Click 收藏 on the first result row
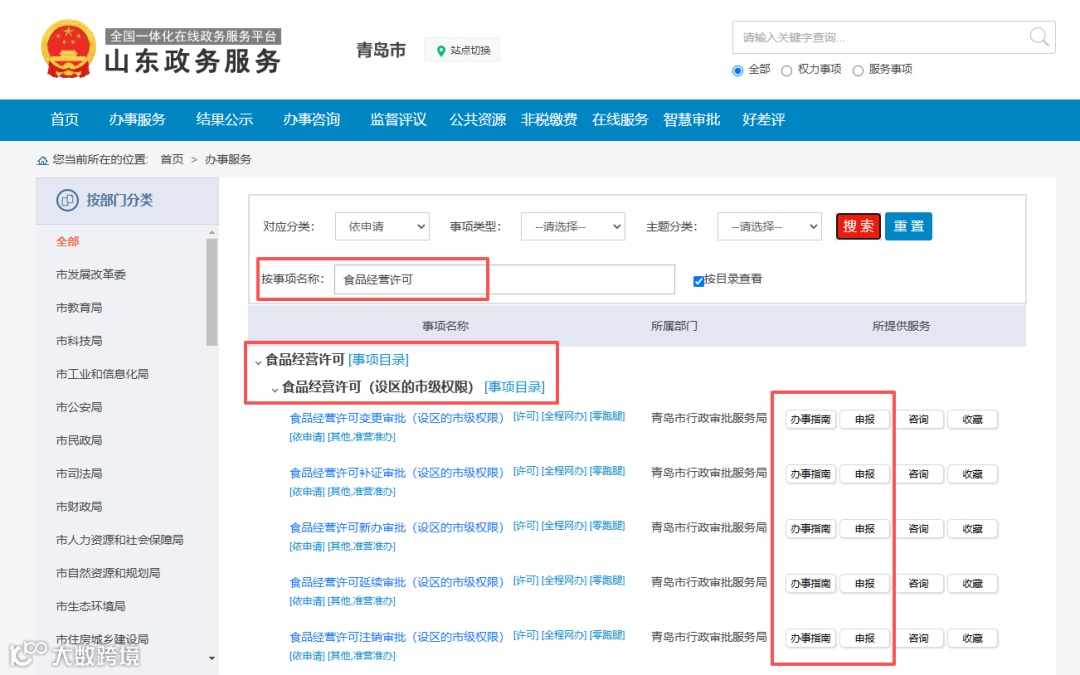This screenshot has width=1080, height=675. pos(972,419)
